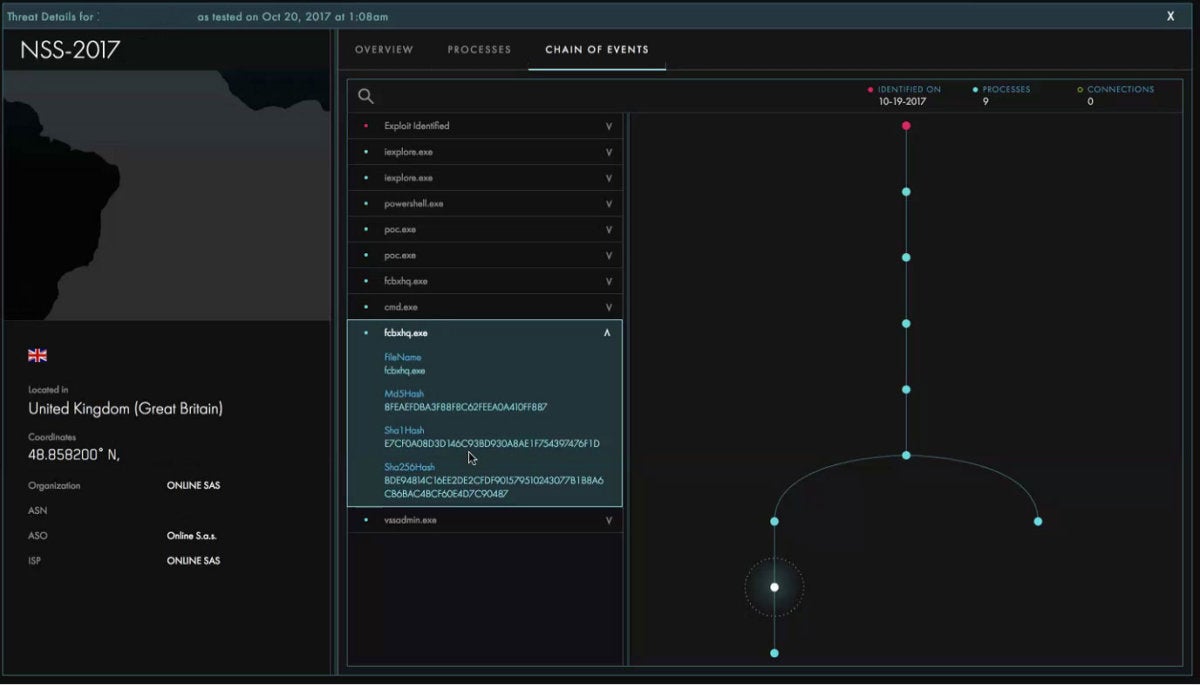Click the Sha256Hash field label
Viewport: 1200px width, 685px height.
coord(409,467)
